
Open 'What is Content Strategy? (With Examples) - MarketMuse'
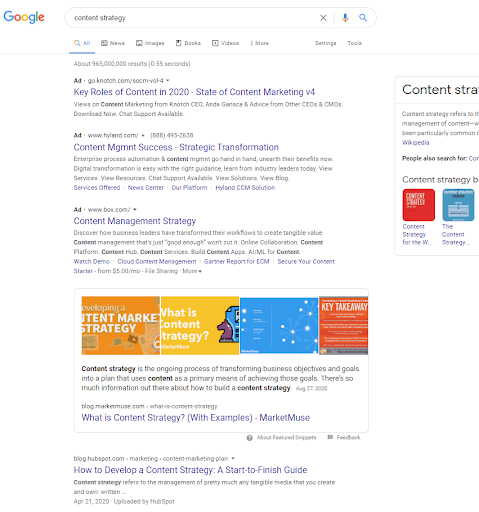196,418
